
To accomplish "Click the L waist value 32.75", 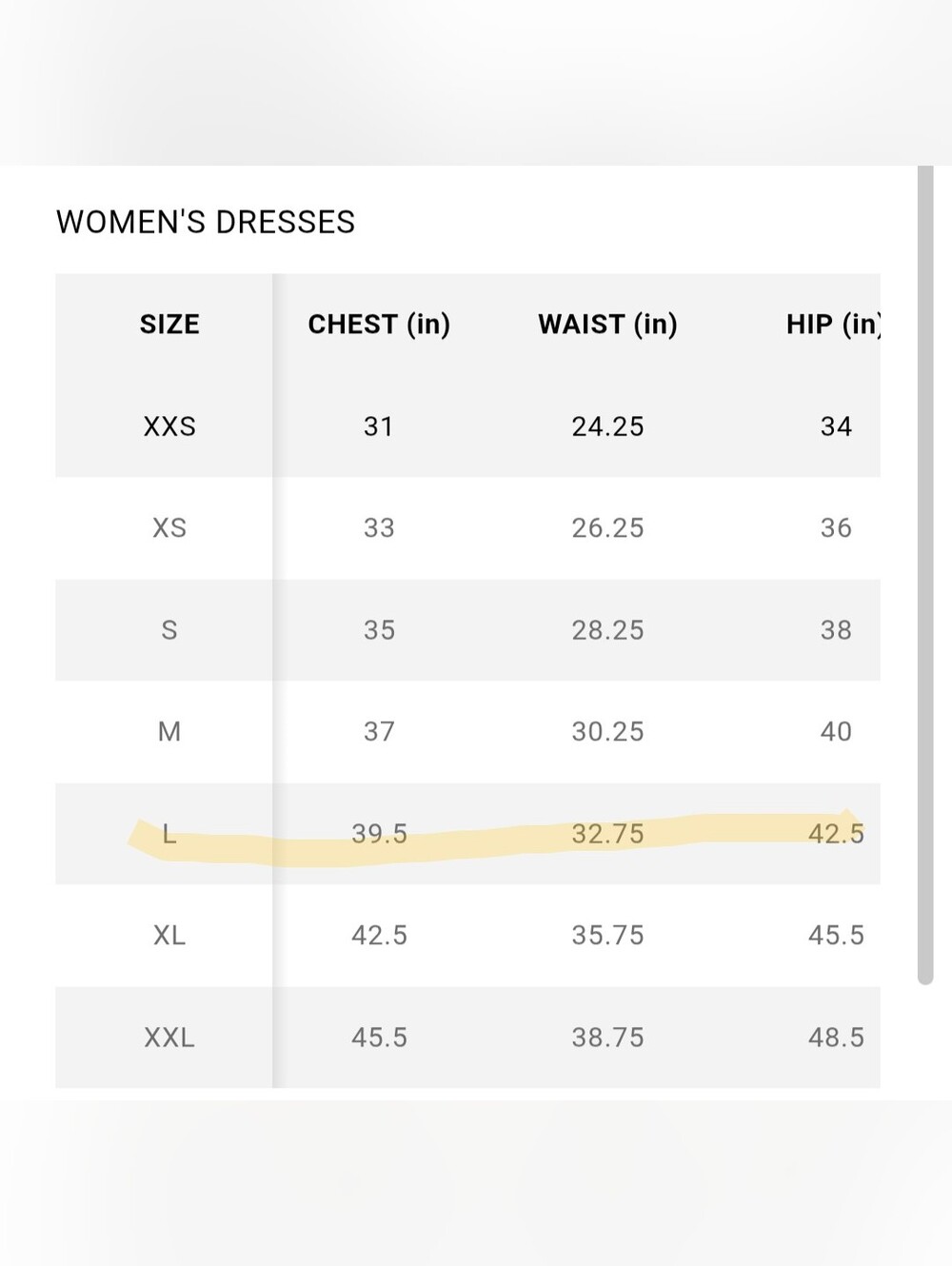I will pos(607,834).
